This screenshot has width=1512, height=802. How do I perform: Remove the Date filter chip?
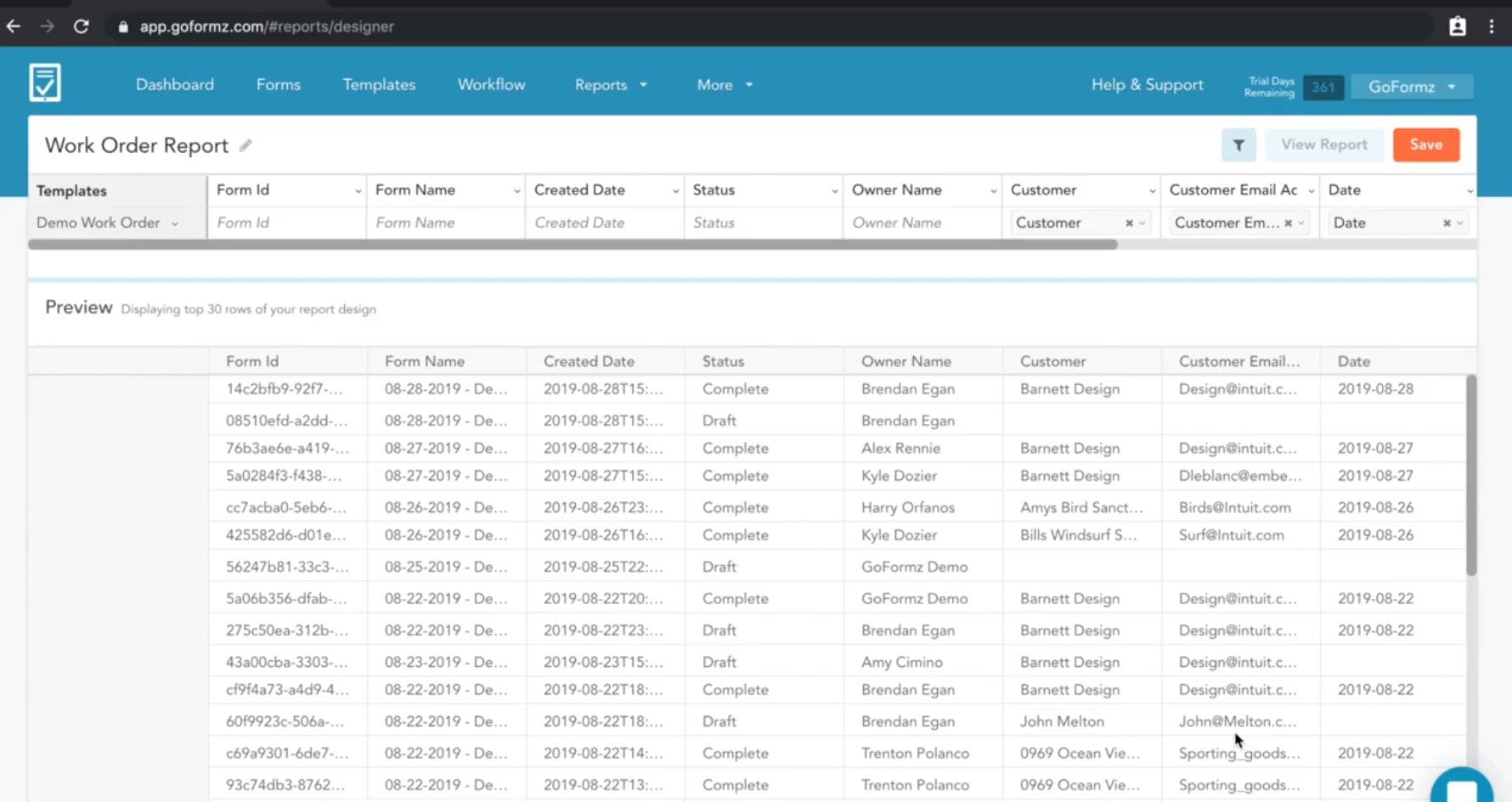click(1445, 222)
